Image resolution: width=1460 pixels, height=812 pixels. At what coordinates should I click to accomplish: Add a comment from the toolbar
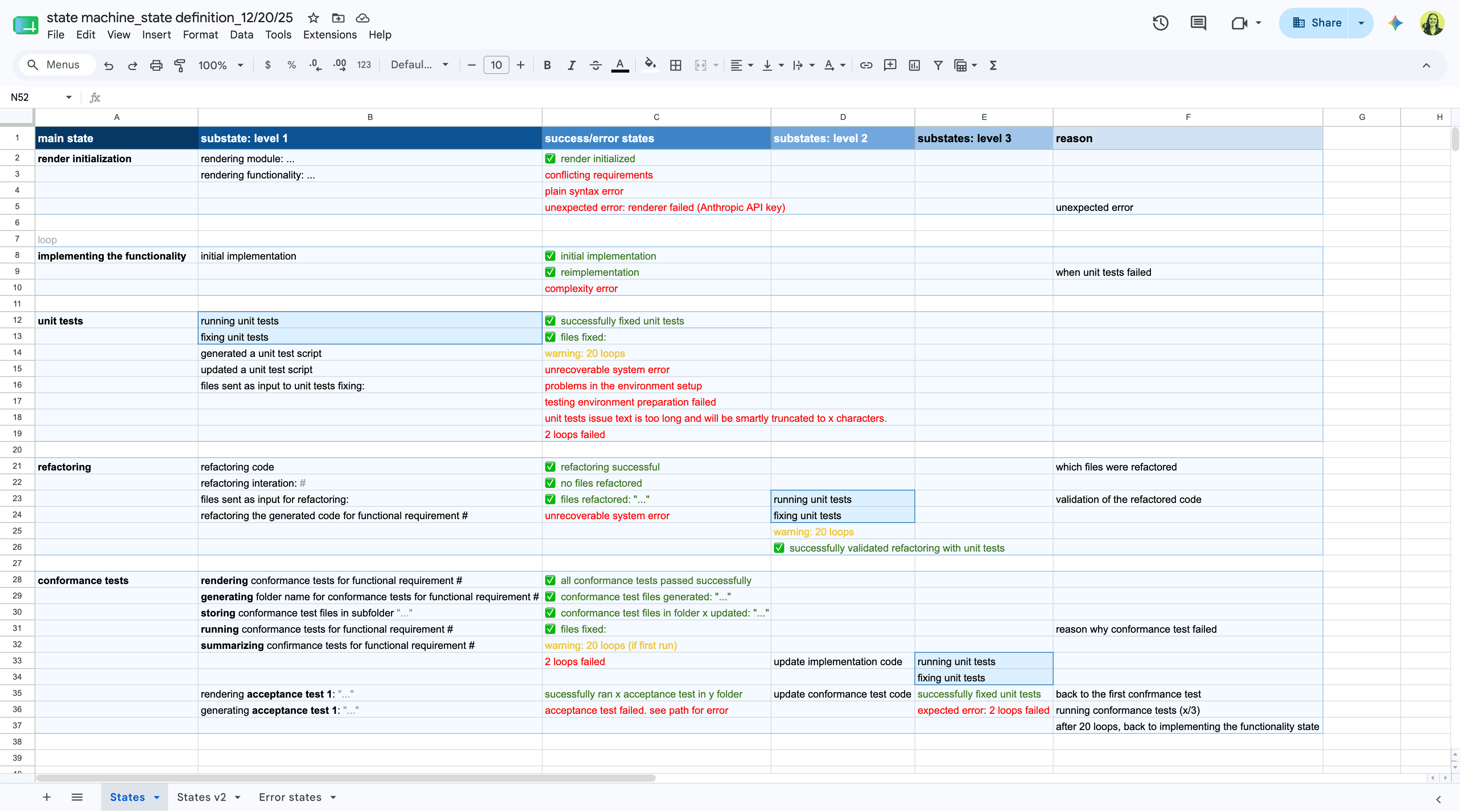[x=890, y=65]
